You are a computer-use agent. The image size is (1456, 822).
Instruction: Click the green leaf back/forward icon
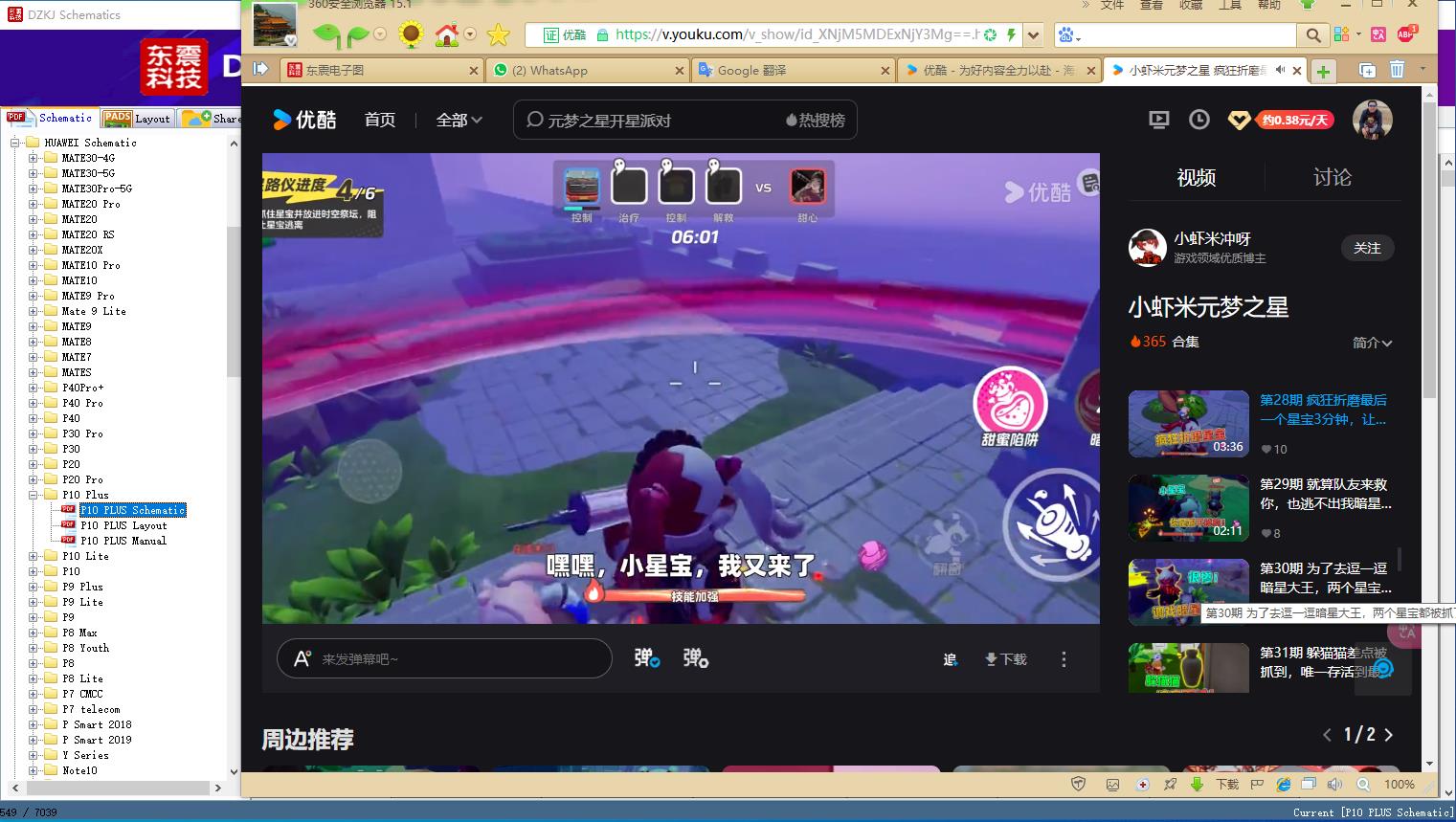341,35
